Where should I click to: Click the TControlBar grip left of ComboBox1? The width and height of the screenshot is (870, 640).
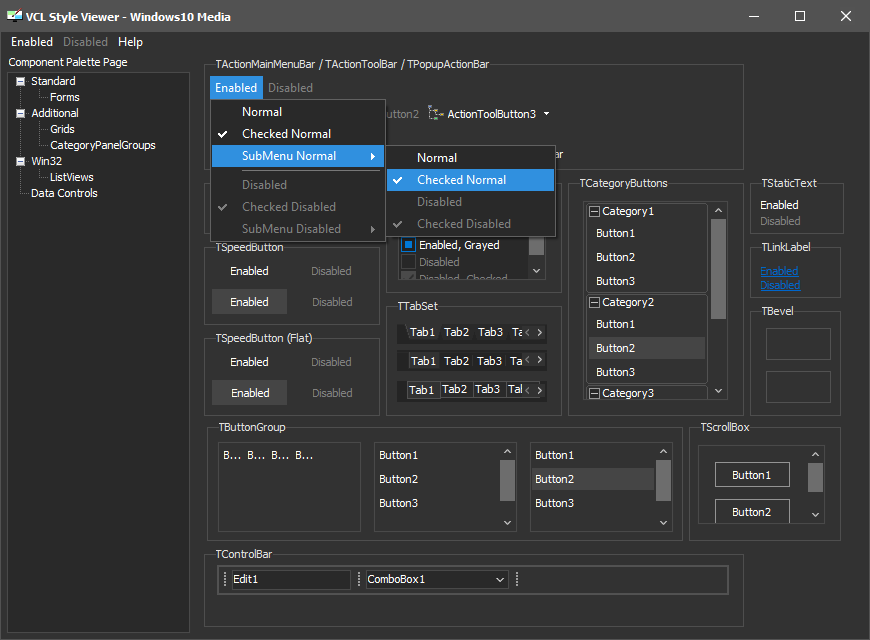click(x=359, y=579)
